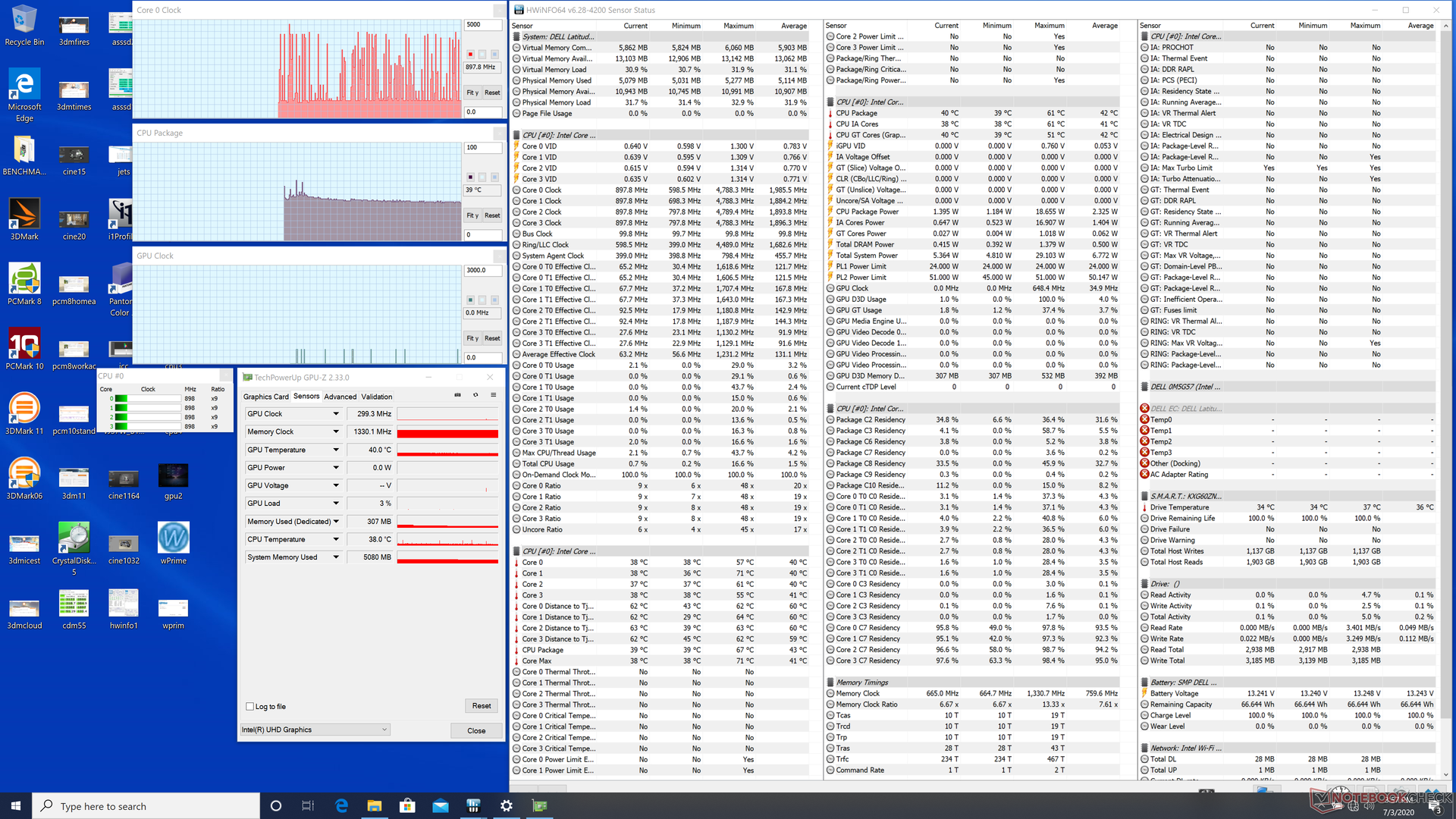The height and width of the screenshot is (819, 1456).
Task: Switch to the Advanced tab
Action: coord(340,397)
